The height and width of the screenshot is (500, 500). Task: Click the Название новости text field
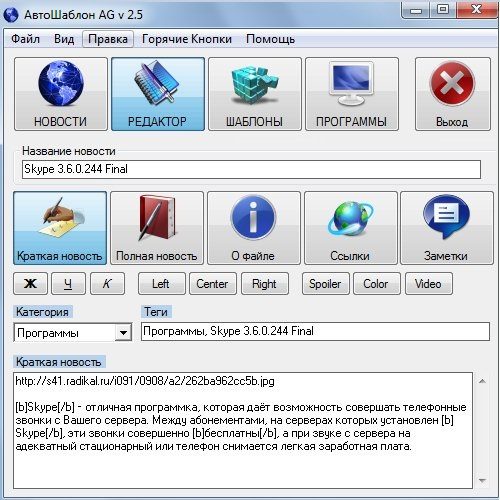[x=251, y=169]
